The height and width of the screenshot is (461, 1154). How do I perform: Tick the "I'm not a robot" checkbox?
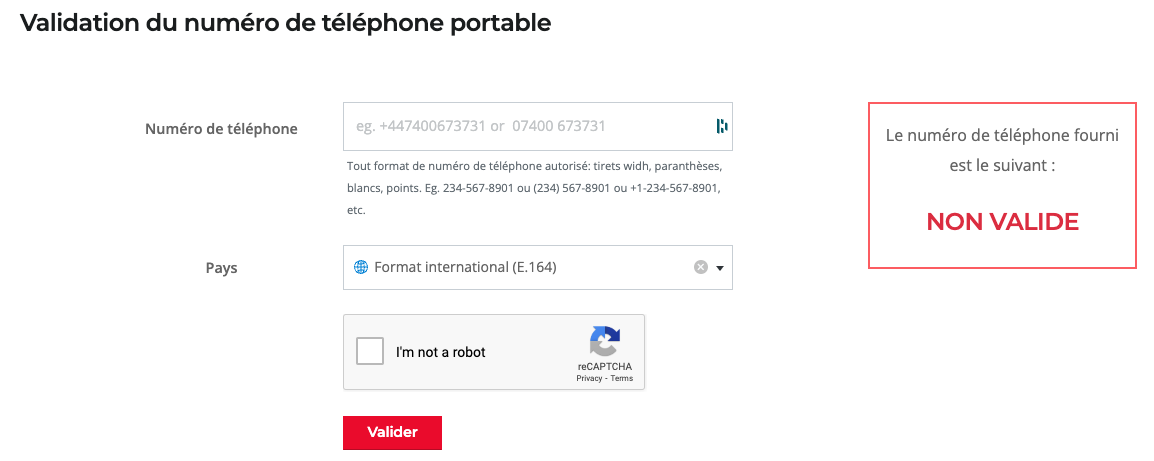[370, 352]
